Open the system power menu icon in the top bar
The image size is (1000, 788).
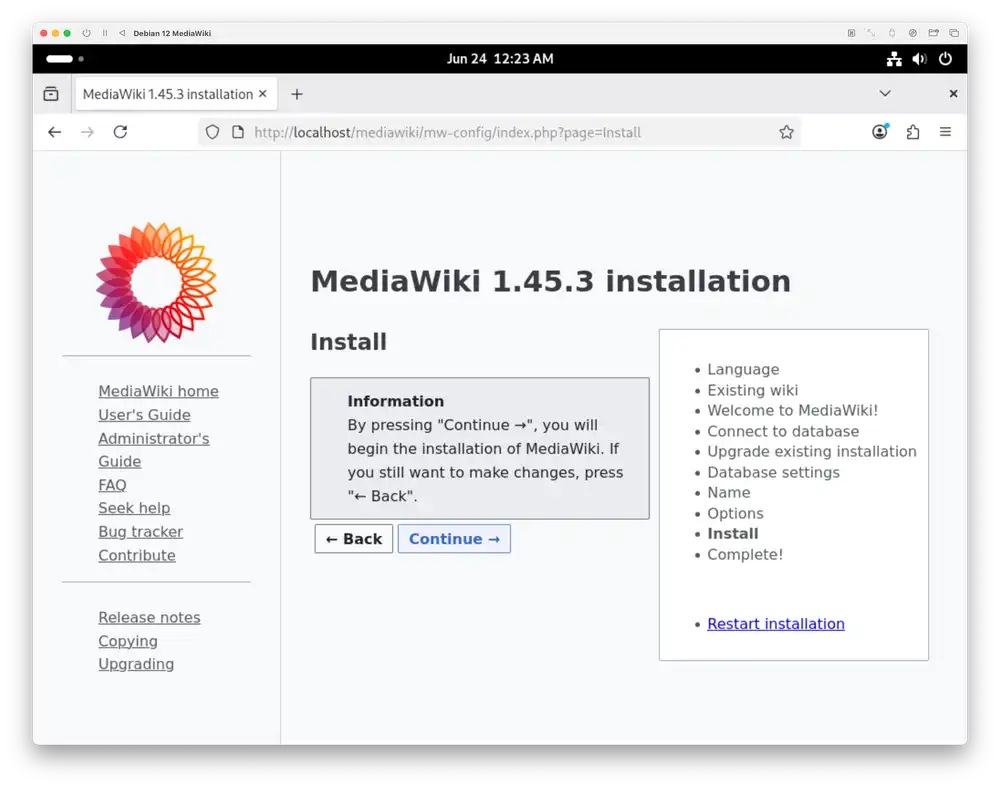945,59
